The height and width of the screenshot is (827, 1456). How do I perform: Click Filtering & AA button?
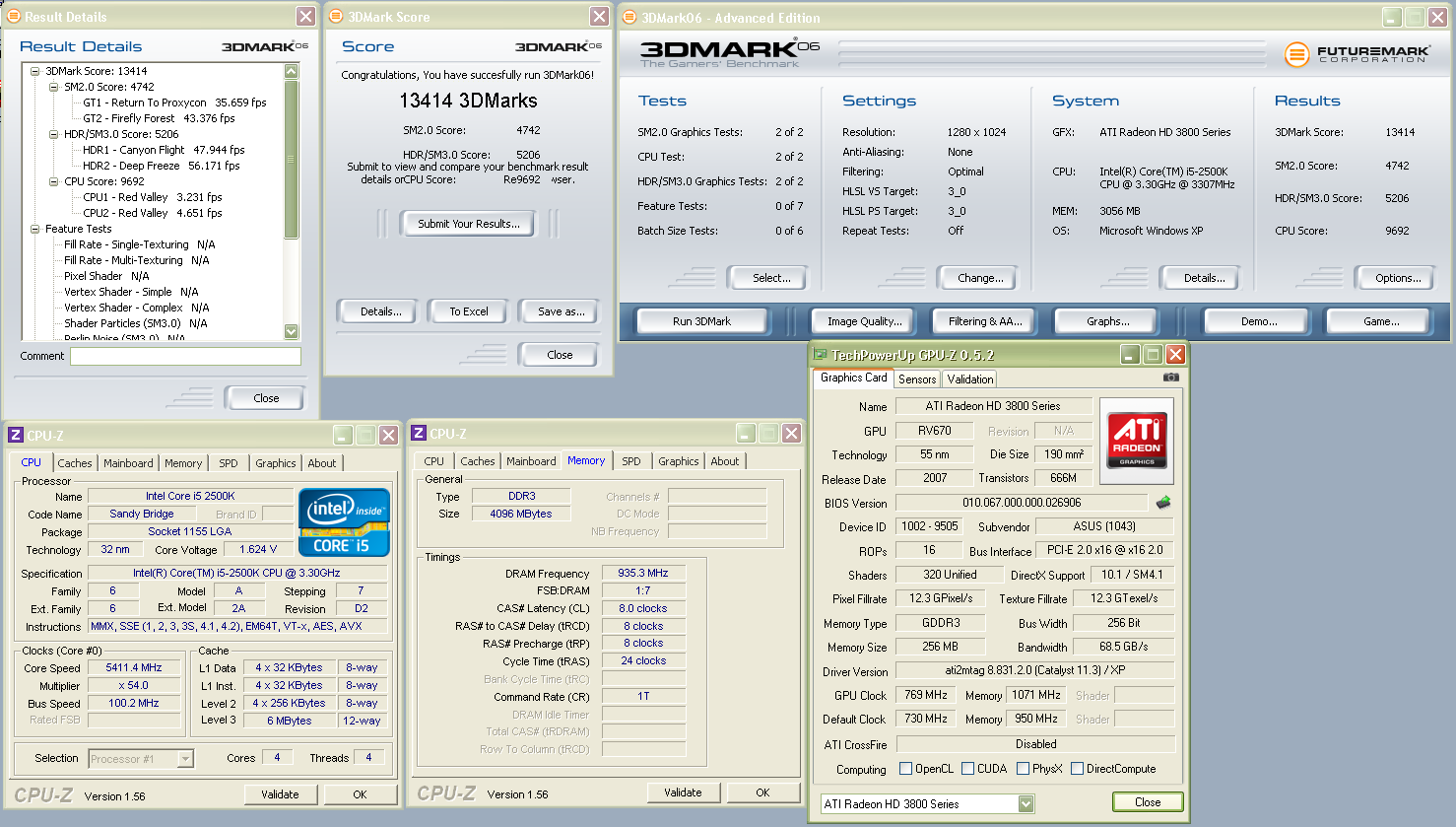click(x=985, y=321)
